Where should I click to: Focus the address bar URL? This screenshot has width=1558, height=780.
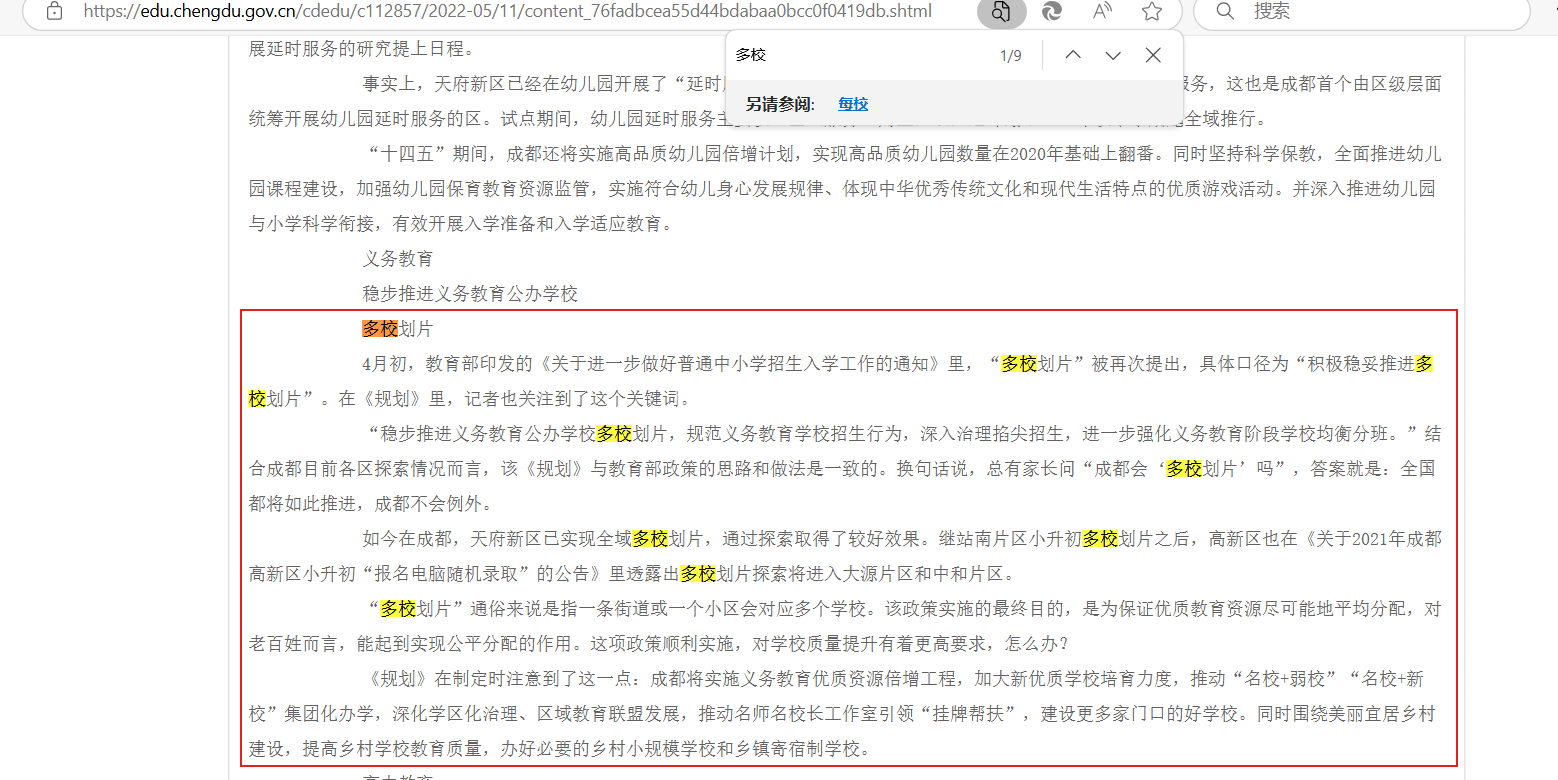(507, 11)
